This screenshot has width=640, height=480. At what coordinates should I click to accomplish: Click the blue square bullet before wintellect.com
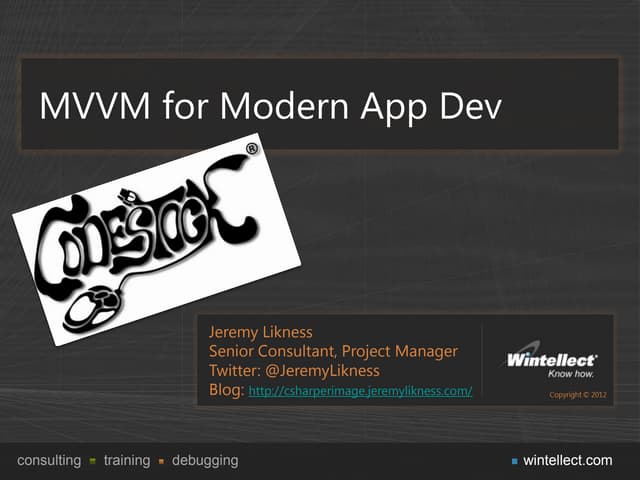[514, 461]
